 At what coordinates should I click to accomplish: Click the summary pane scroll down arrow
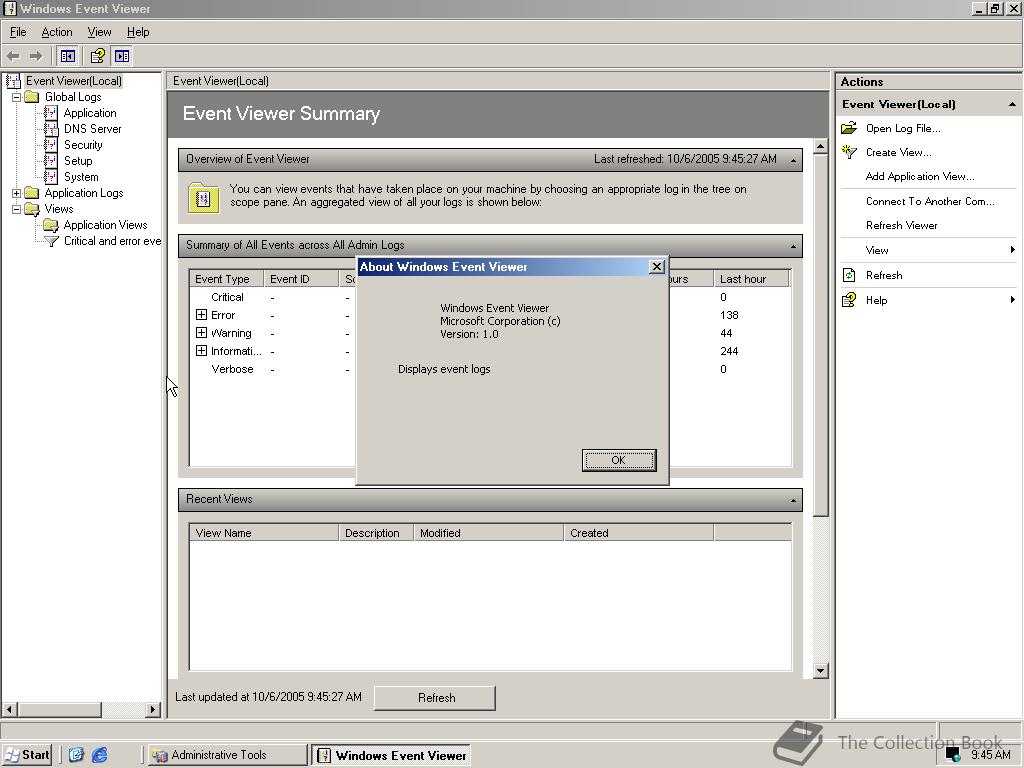pyautogui.click(x=821, y=671)
